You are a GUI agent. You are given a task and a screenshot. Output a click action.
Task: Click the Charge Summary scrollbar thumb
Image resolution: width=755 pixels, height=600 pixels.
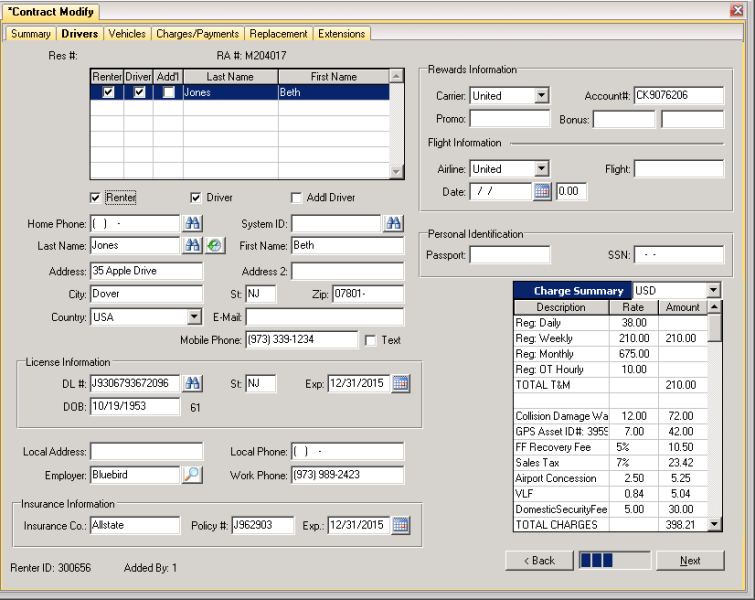click(x=715, y=327)
